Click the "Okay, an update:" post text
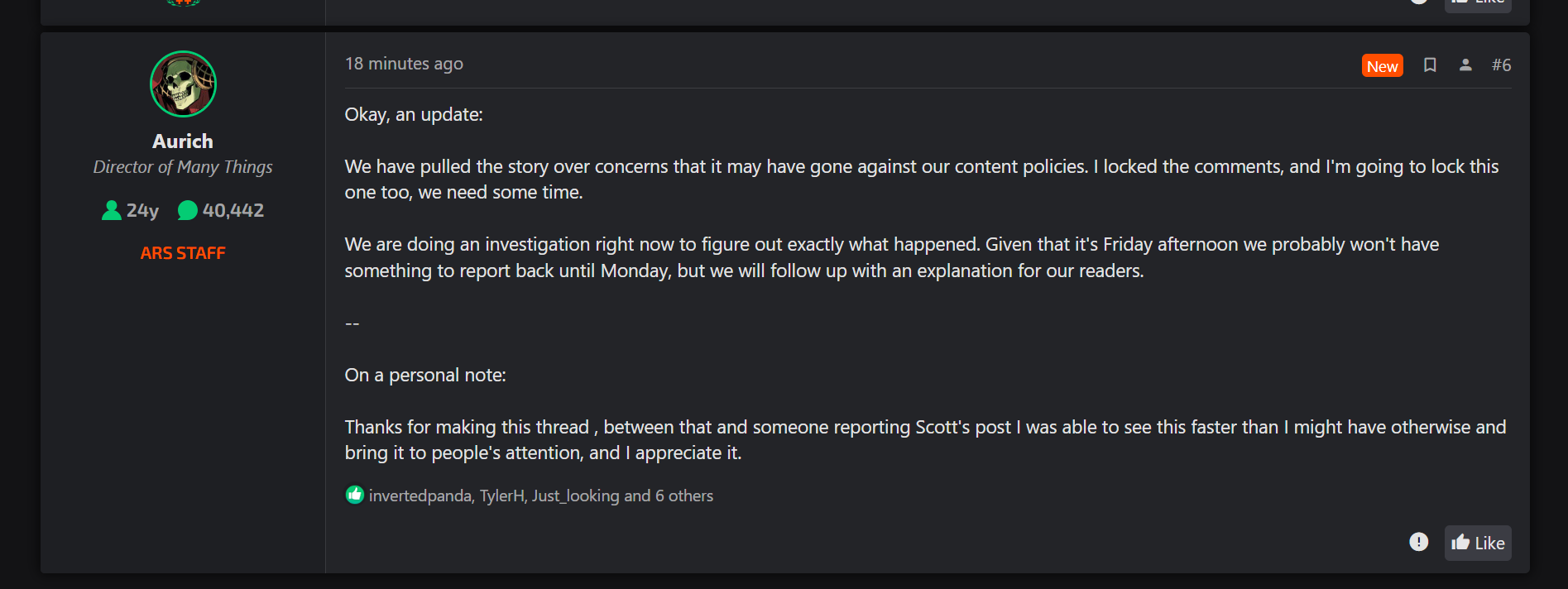The height and width of the screenshot is (589, 1568). (x=414, y=114)
